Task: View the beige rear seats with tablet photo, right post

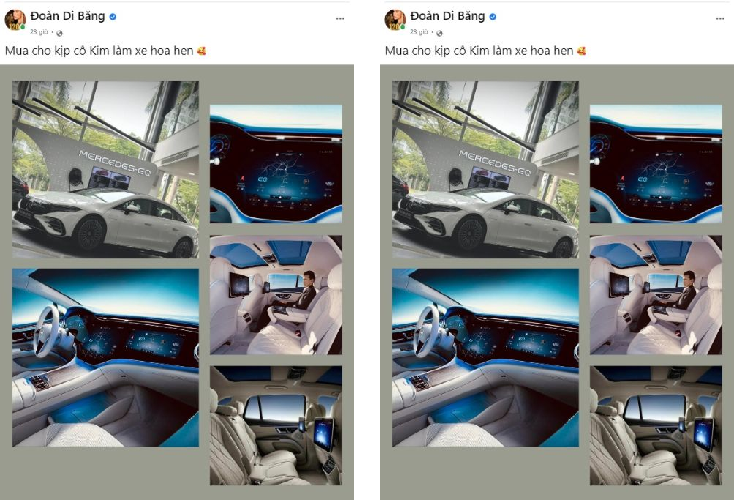Action: tap(656, 425)
